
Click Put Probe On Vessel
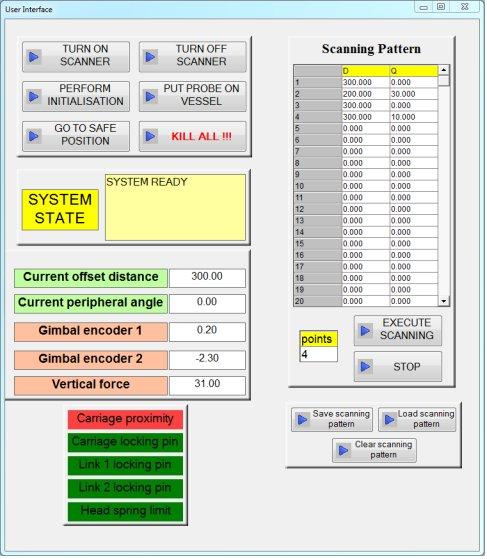point(193,96)
